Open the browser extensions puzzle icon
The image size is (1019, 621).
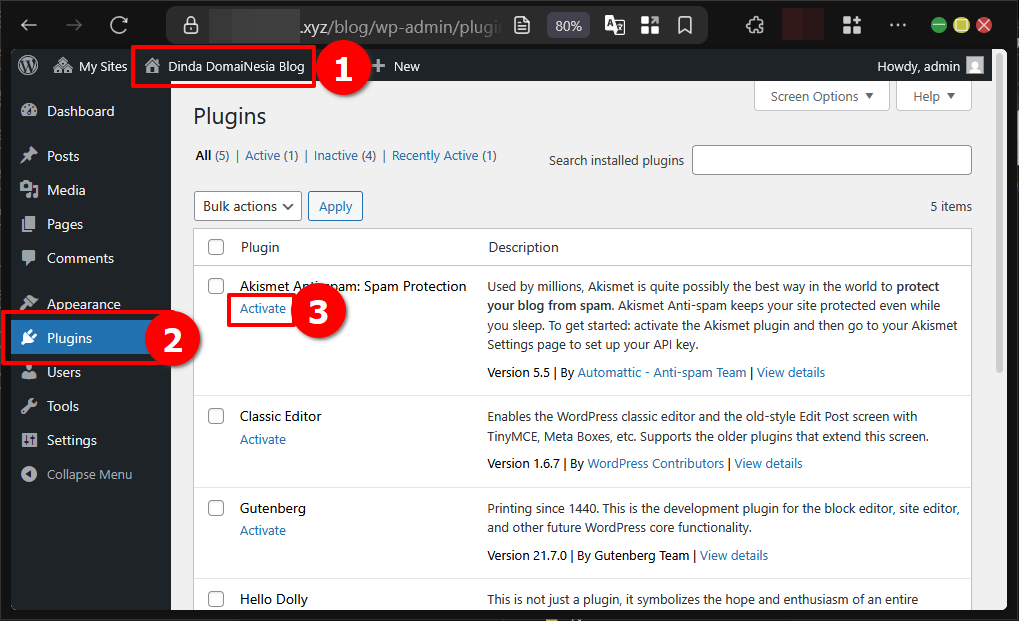click(756, 26)
